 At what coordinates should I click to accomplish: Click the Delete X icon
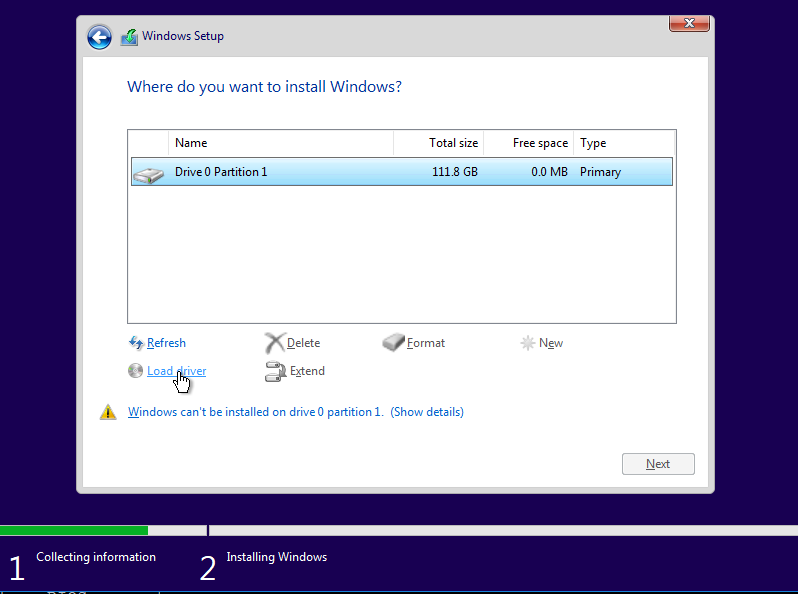click(x=274, y=343)
